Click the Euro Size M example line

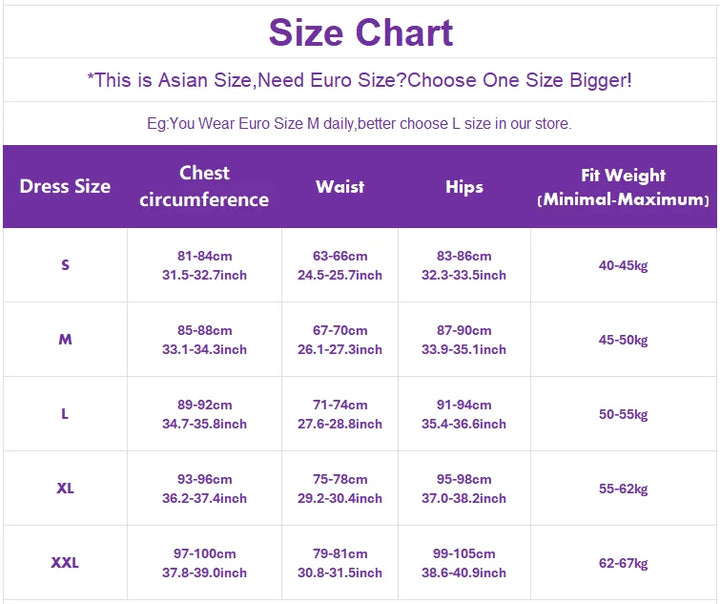(359, 124)
